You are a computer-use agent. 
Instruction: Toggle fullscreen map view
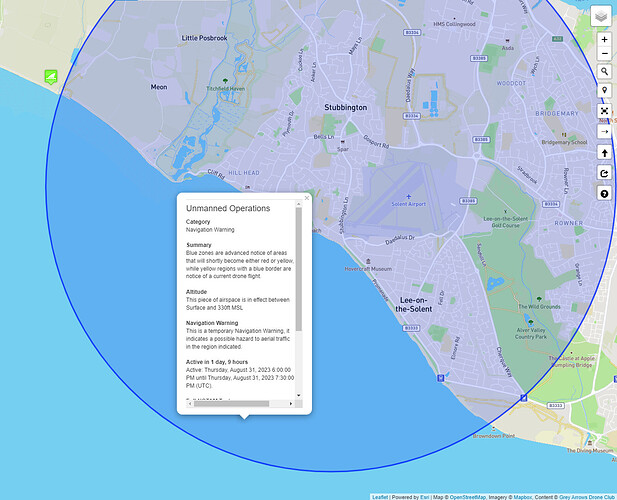click(x=604, y=111)
